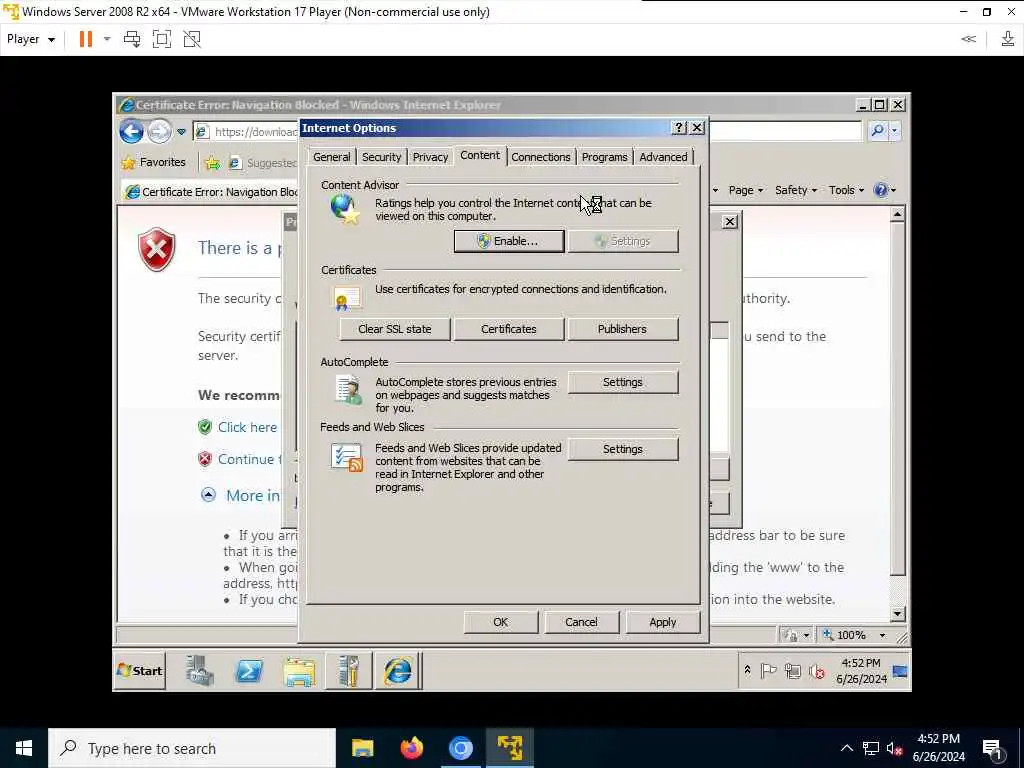The height and width of the screenshot is (768, 1024).
Task: Open Windows Explorer from guest taskbar
Action: [299, 671]
